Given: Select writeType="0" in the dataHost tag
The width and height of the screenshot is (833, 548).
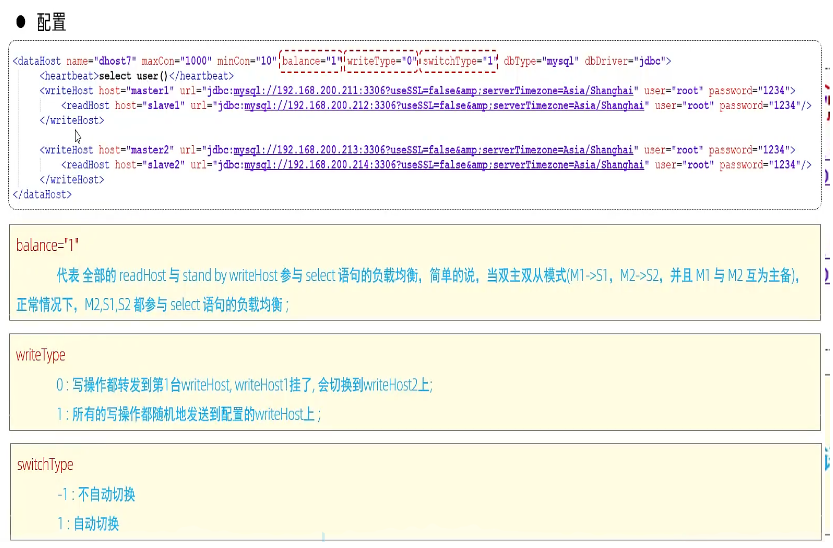Looking at the screenshot, I should click(381, 61).
